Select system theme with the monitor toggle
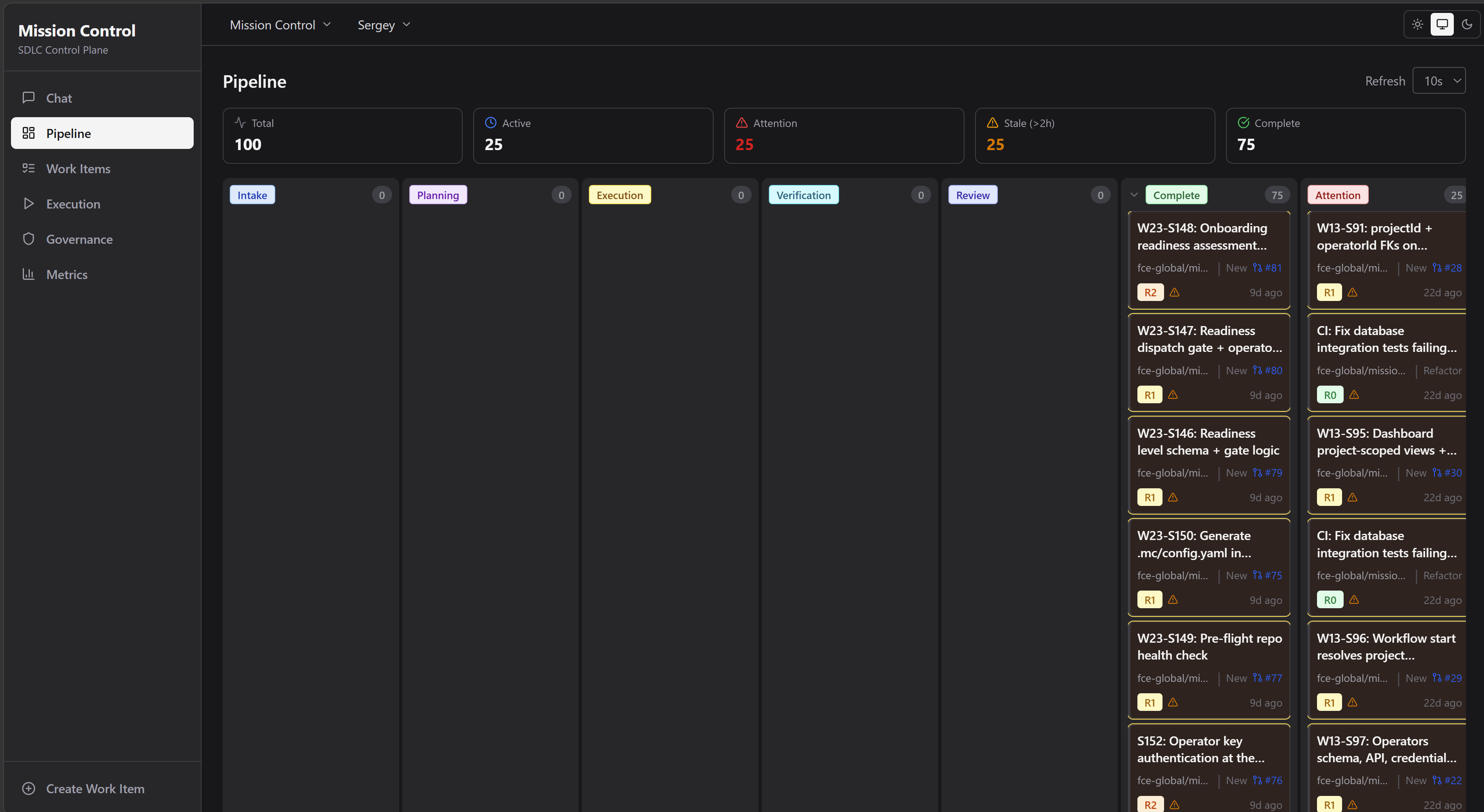 tap(1442, 24)
